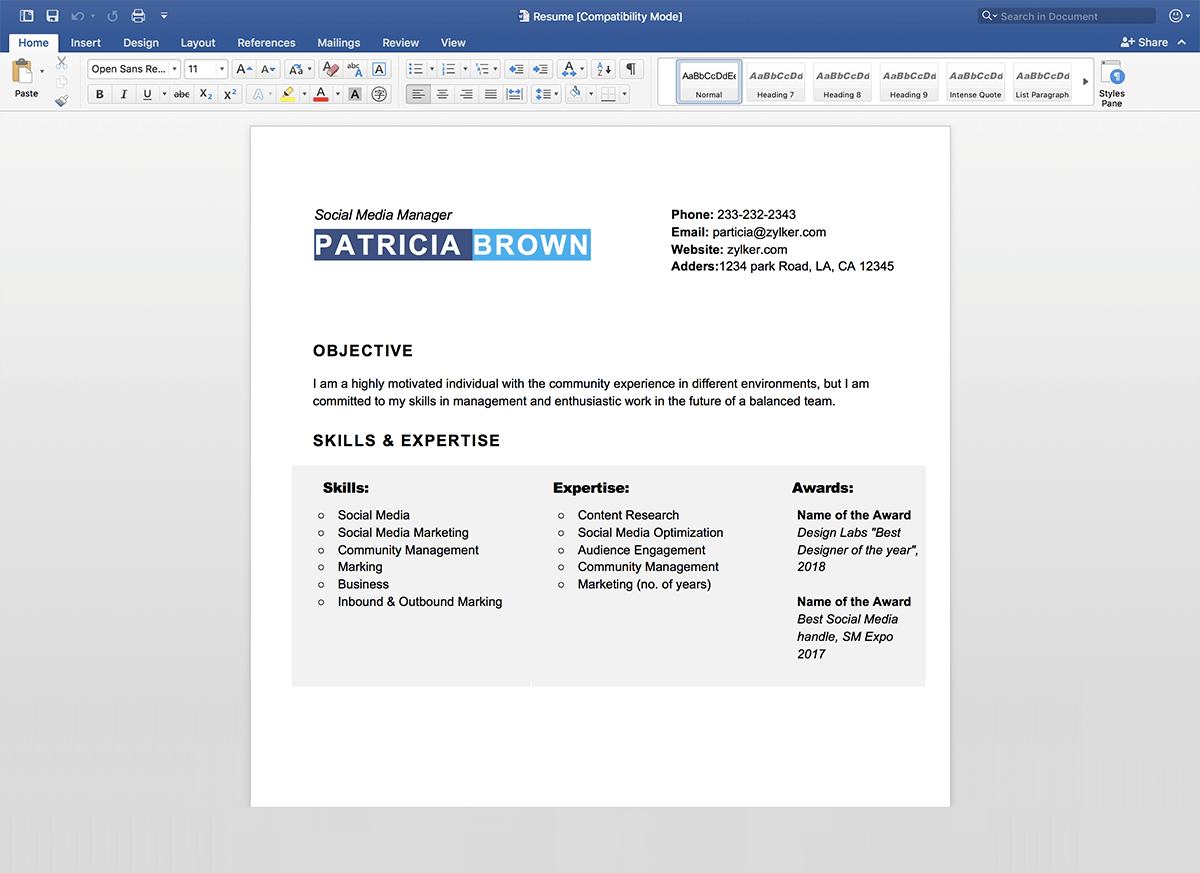Toggle Bold formatting

click(99, 94)
